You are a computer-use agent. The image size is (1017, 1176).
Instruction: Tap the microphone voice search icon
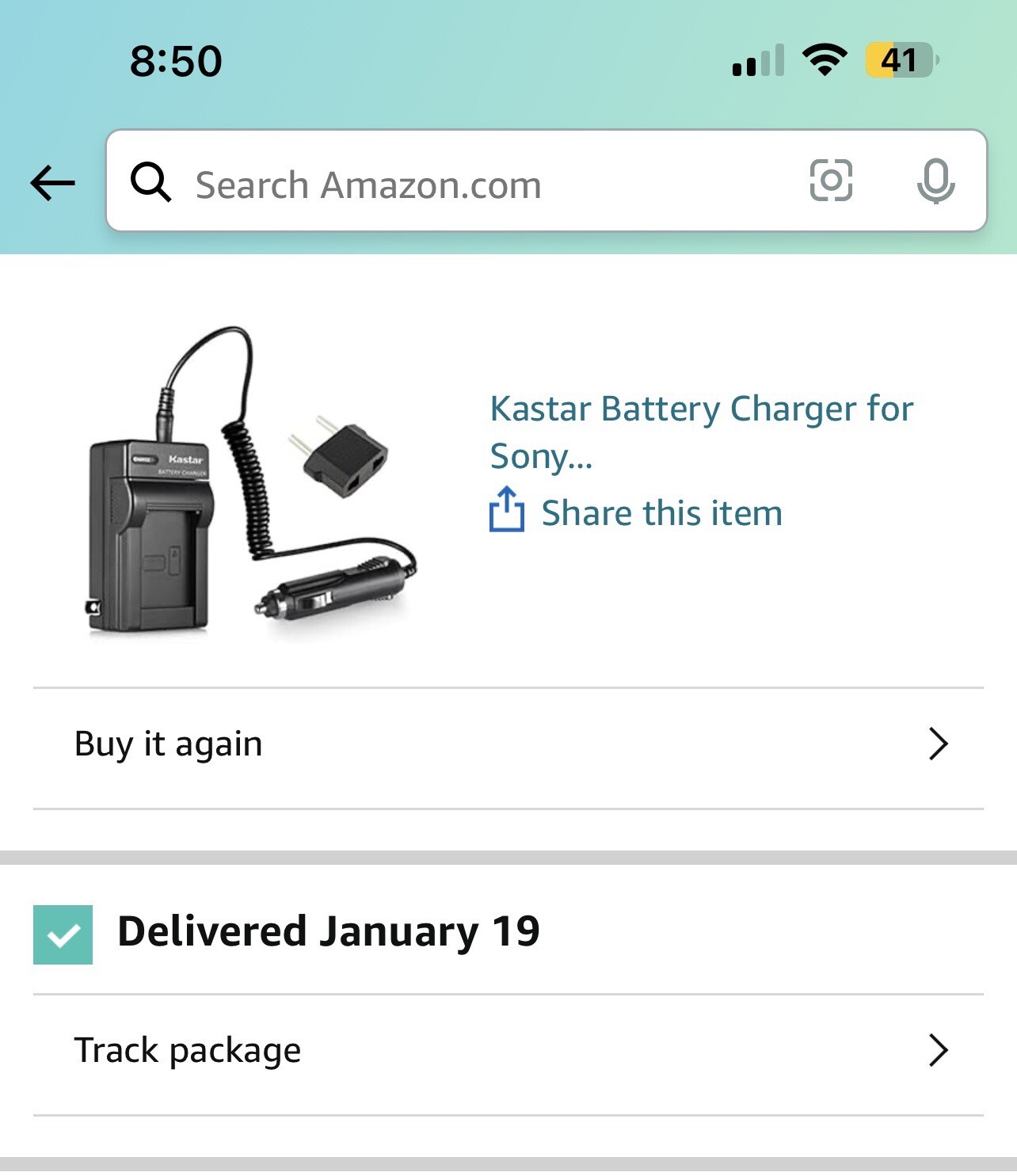click(935, 181)
